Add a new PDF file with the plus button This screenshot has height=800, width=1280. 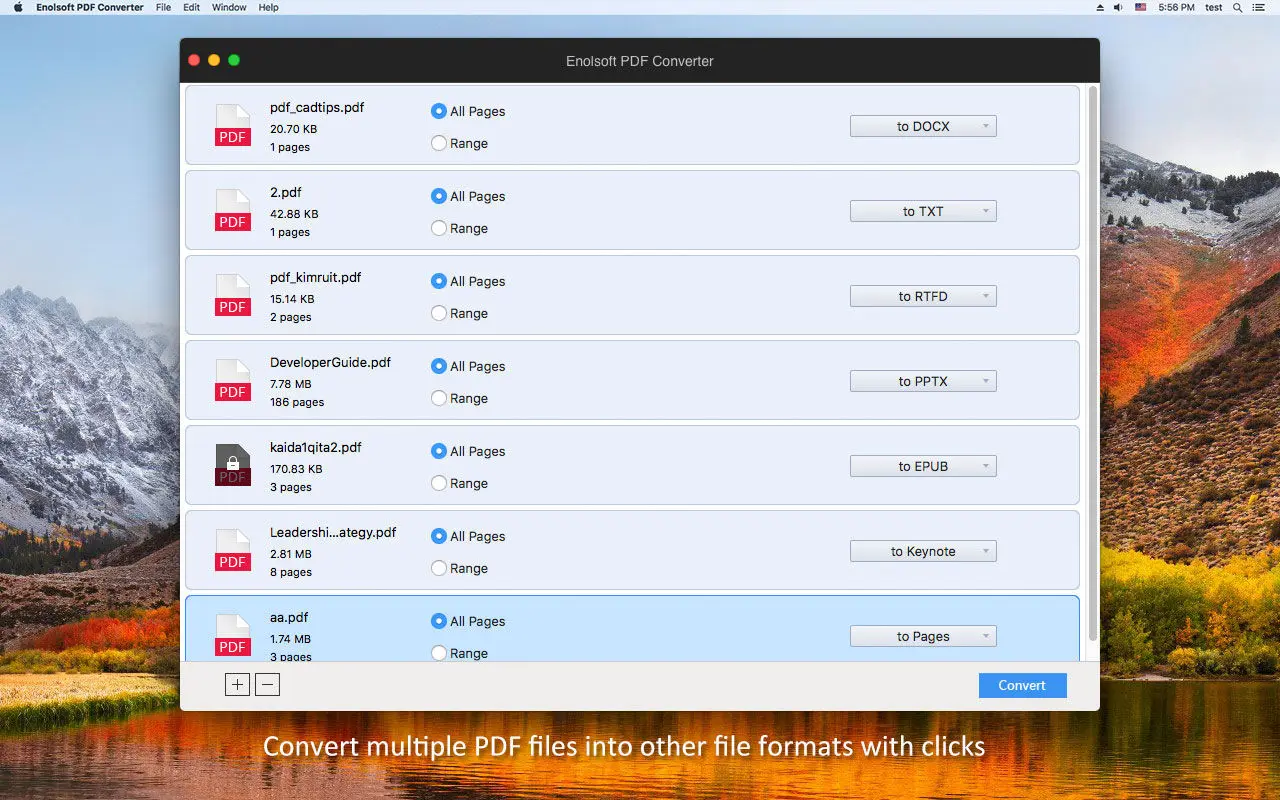(x=237, y=684)
